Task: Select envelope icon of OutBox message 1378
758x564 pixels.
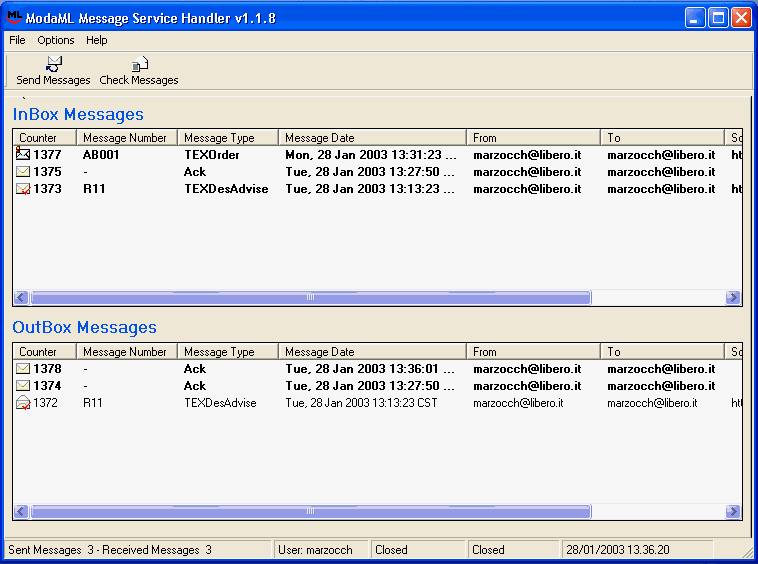Action: [x=23, y=369]
